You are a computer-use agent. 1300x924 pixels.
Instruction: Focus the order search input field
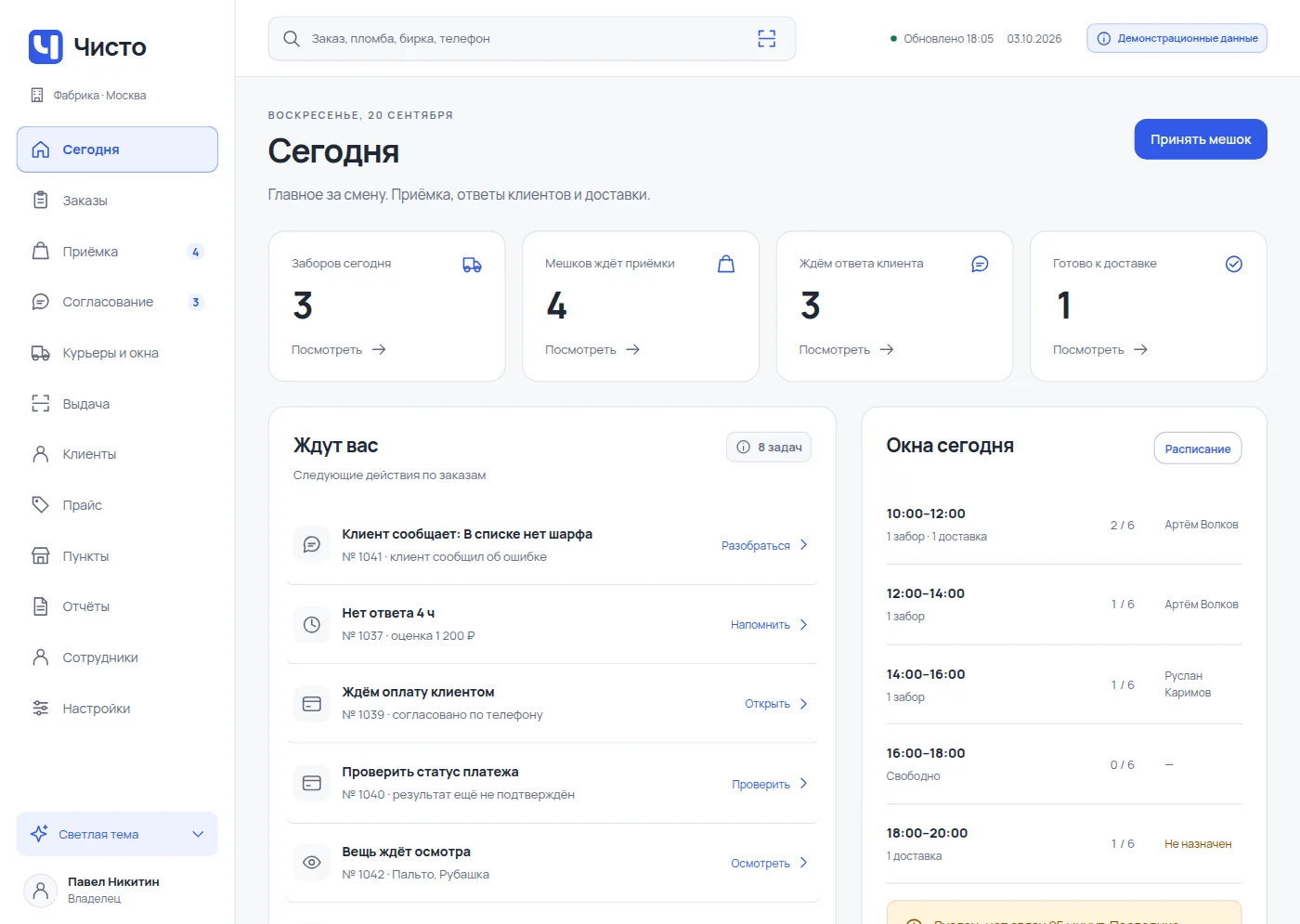click(x=531, y=38)
